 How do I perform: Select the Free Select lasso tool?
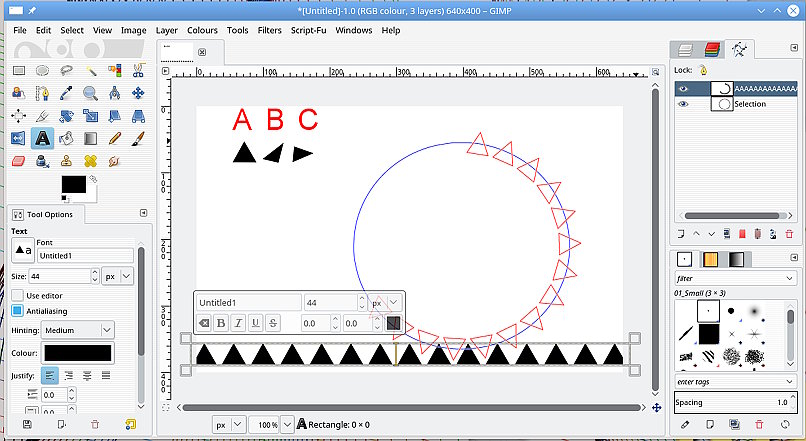pos(66,70)
